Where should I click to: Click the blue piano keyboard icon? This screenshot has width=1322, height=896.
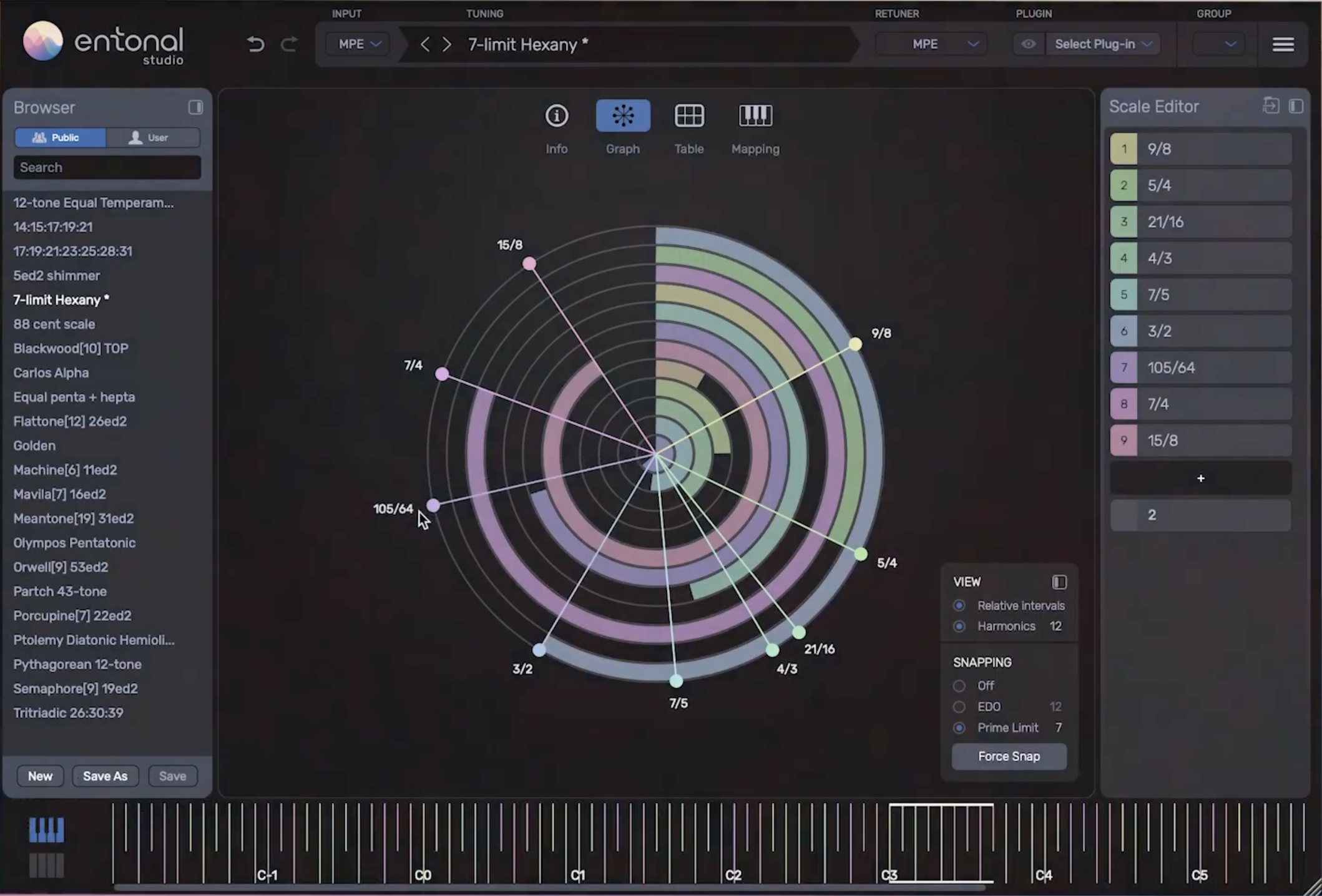[47, 830]
